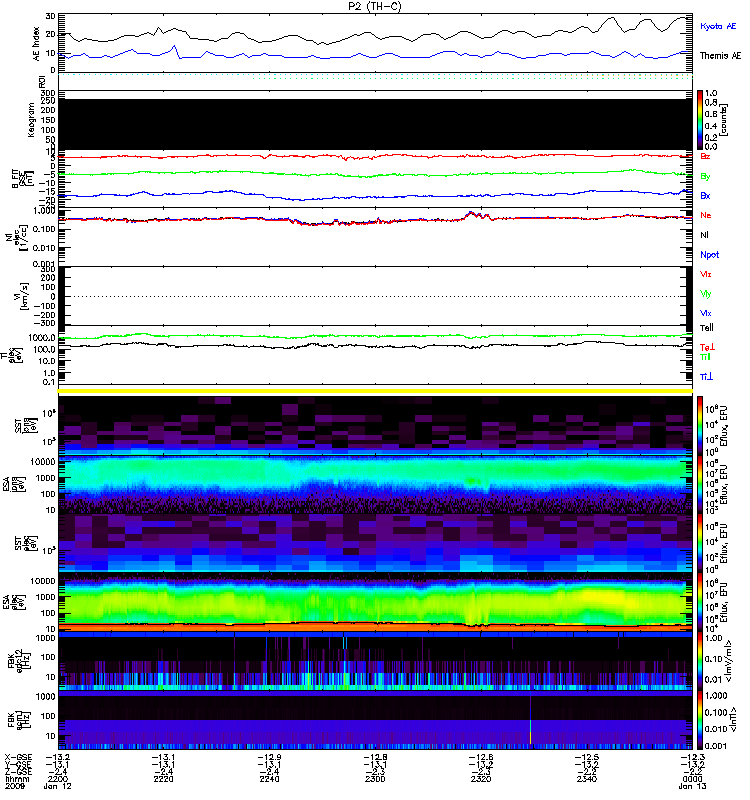Screen dimensions: 750x800
Task: Click the [counts] color bar unit label
Action: point(724,120)
